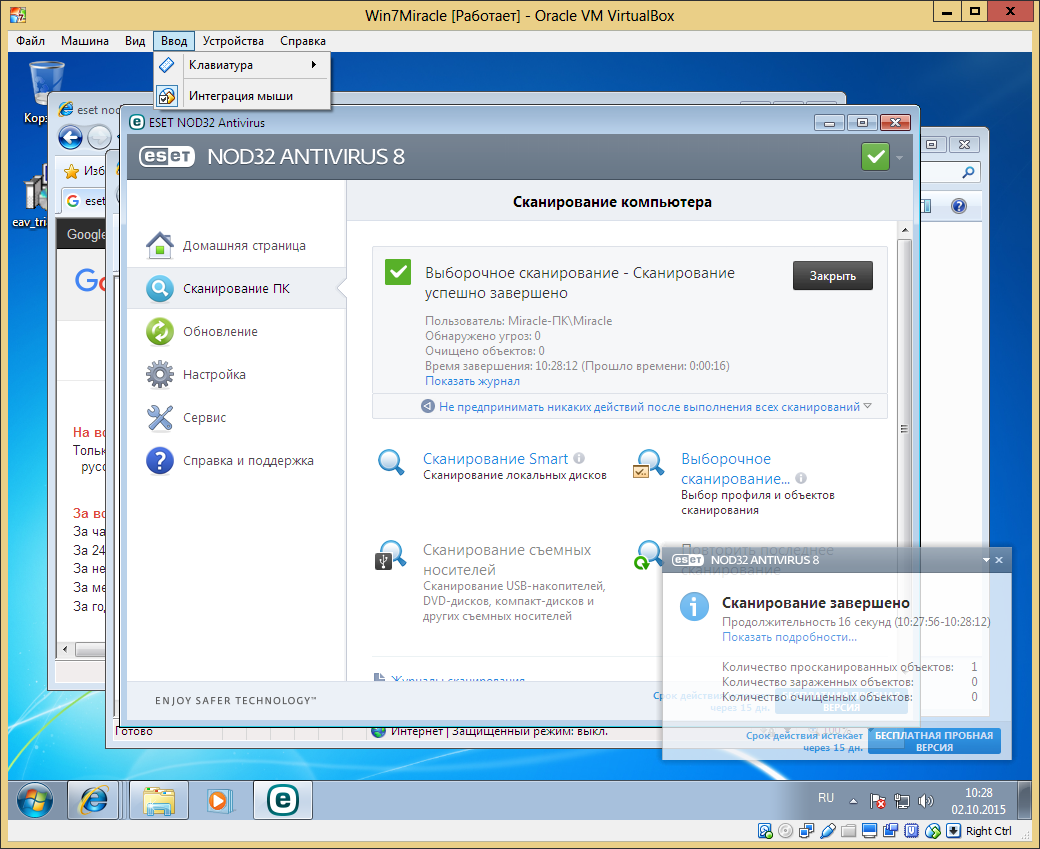Open dropdown arrow beside protection status checkmark
1040x849 pixels.
coord(899,158)
